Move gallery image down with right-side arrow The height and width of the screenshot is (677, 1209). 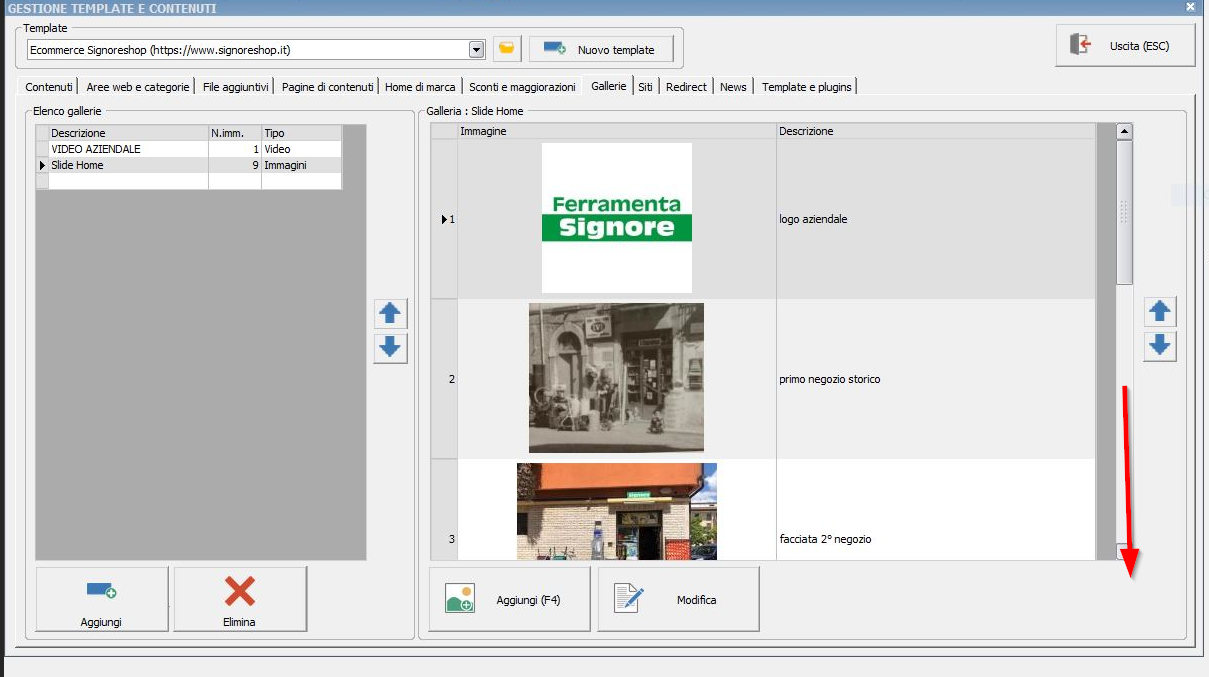click(x=1160, y=346)
